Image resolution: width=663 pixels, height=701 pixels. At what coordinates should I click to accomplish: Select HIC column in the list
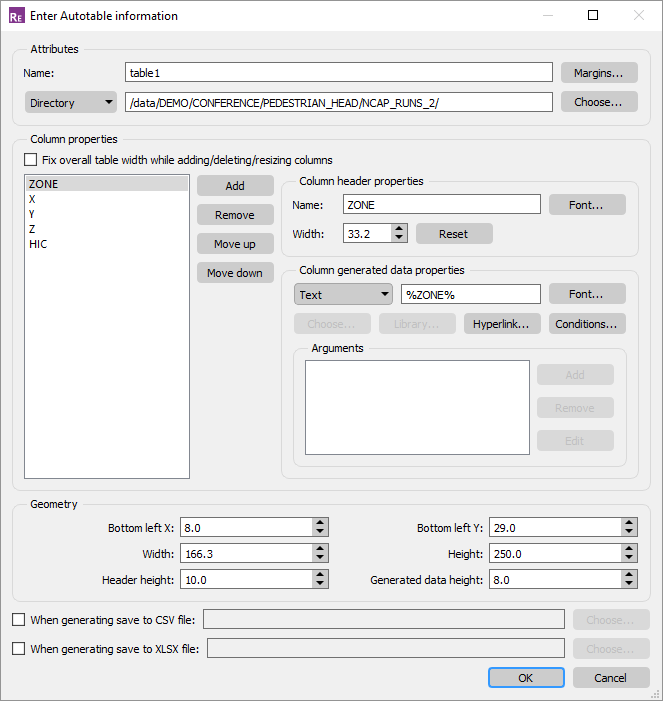38,244
